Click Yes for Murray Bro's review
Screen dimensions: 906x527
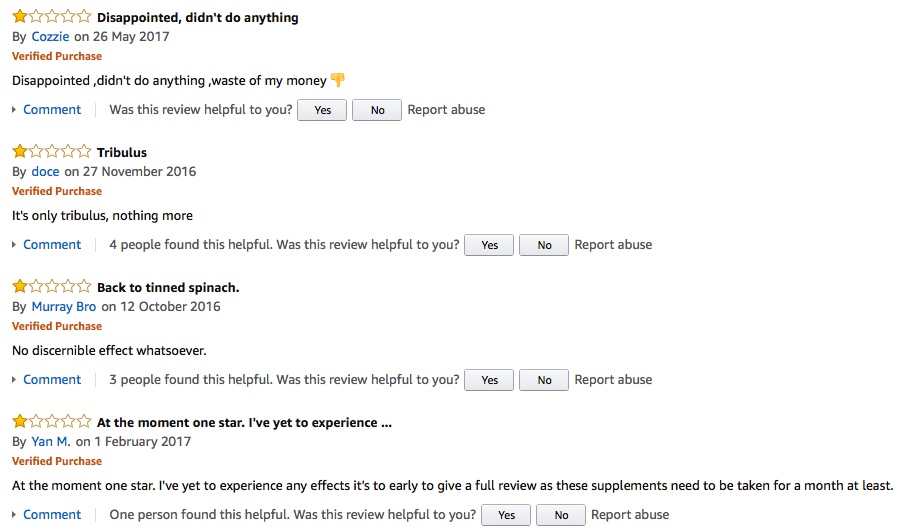click(489, 380)
